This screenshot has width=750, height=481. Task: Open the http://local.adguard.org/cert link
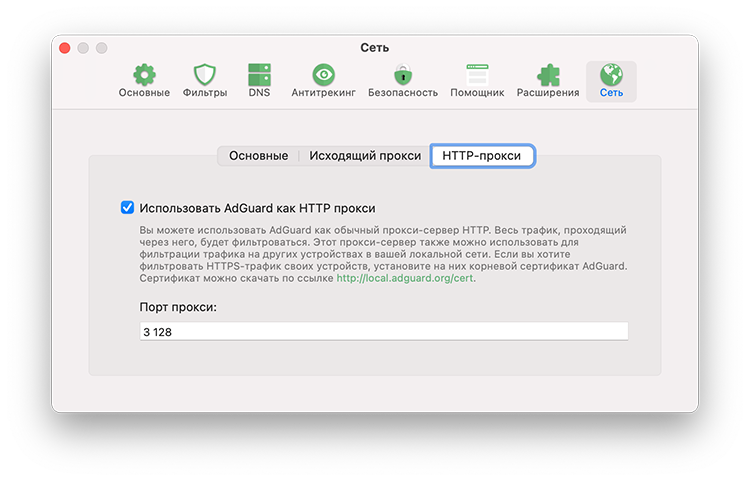(405, 278)
